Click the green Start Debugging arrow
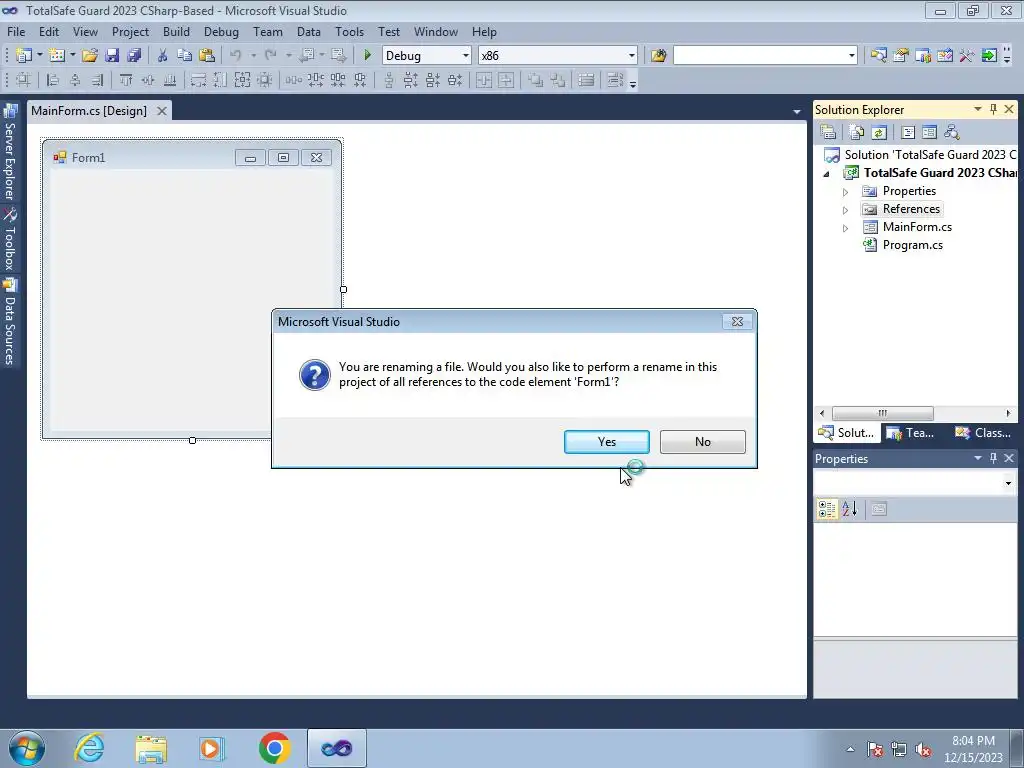The height and width of the screenshot is (768, 1024). 367,56
